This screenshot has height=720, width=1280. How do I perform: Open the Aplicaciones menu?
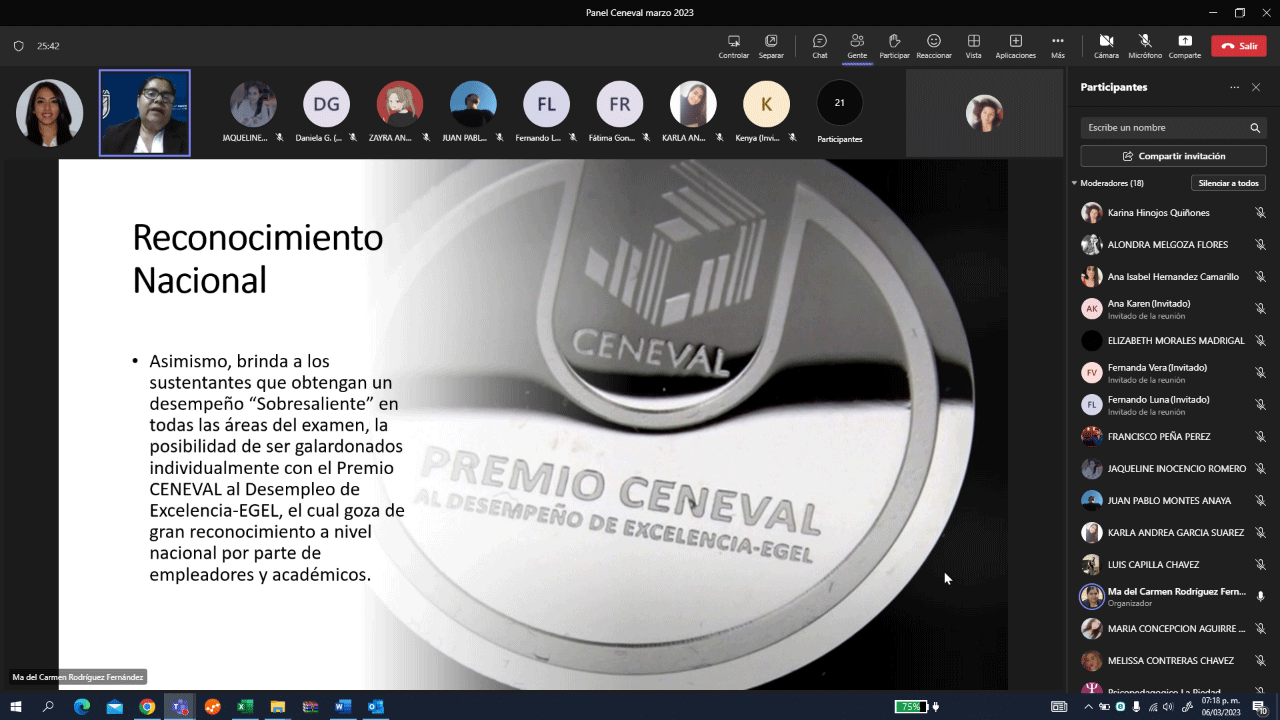pos(1015,46)
